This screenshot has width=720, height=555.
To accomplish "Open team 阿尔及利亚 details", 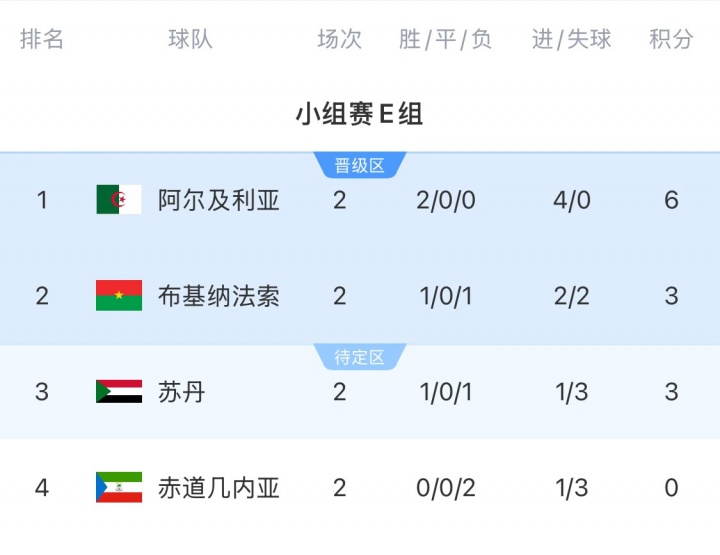I will coord(218,200).
